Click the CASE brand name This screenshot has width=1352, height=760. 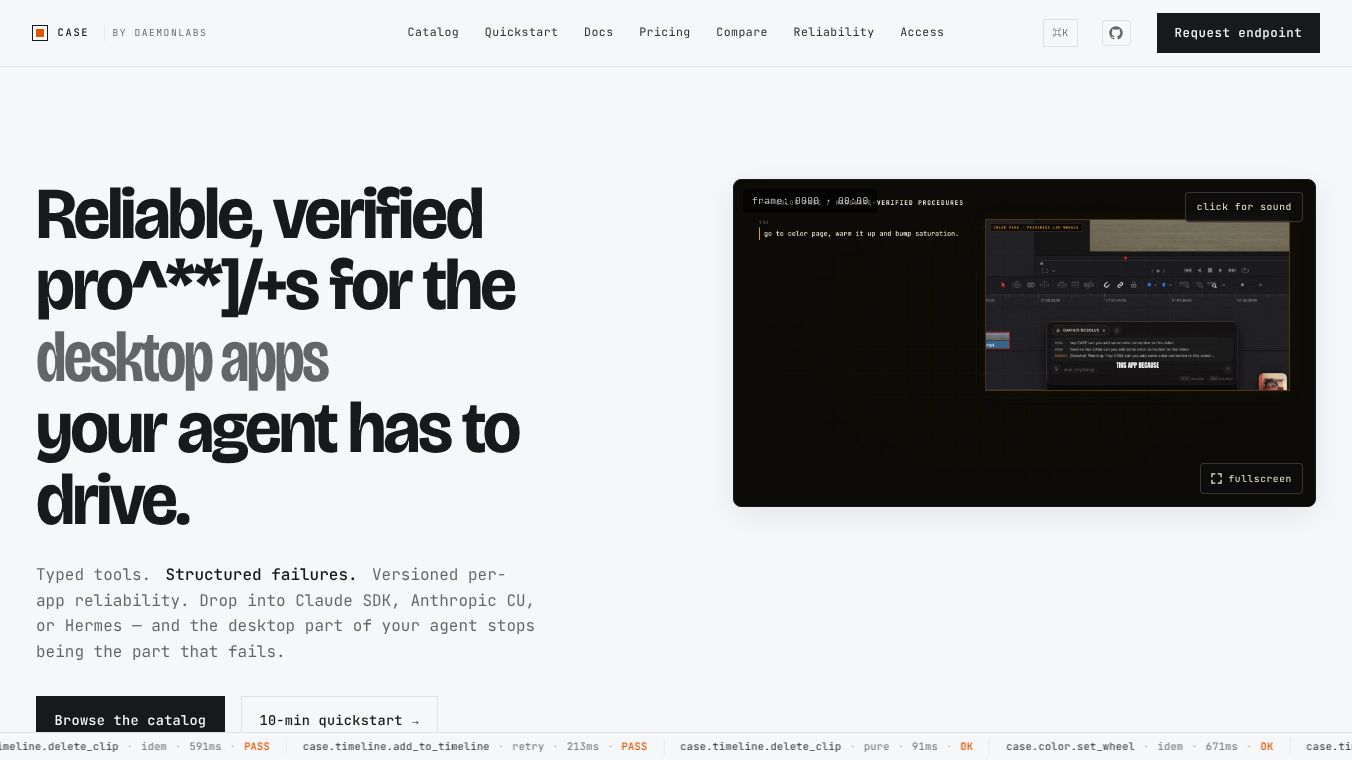click(73, 33)
